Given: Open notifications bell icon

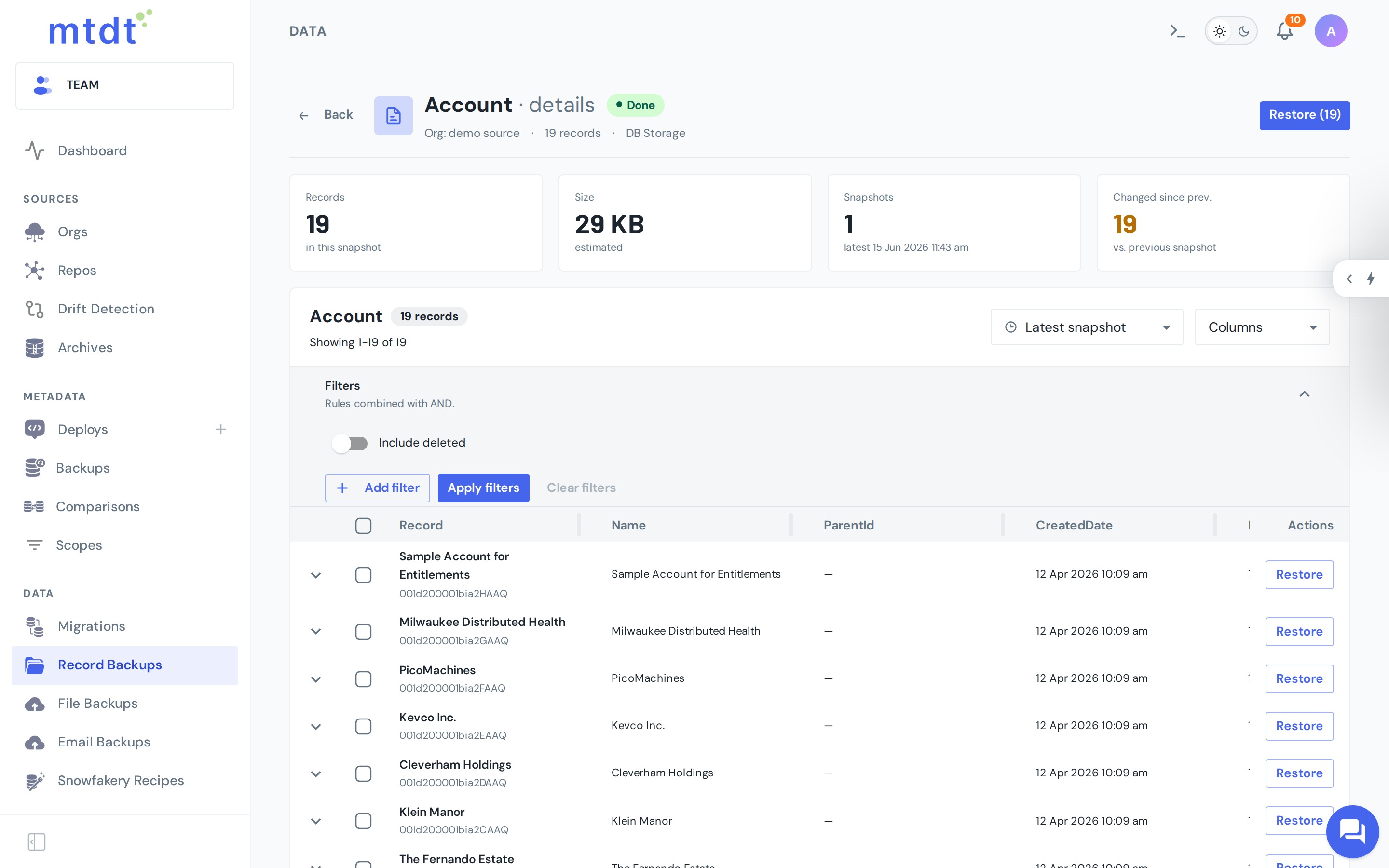Looking at the screenshot, I should (x=1284, y=31).
